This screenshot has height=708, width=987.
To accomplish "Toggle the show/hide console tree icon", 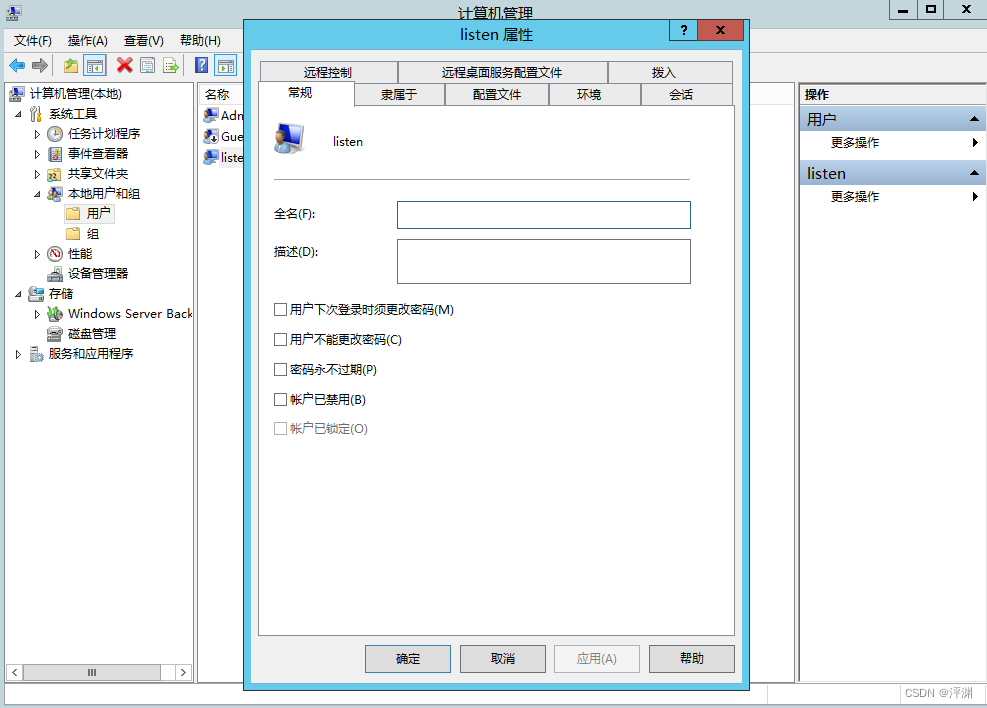I will (95, 65).
